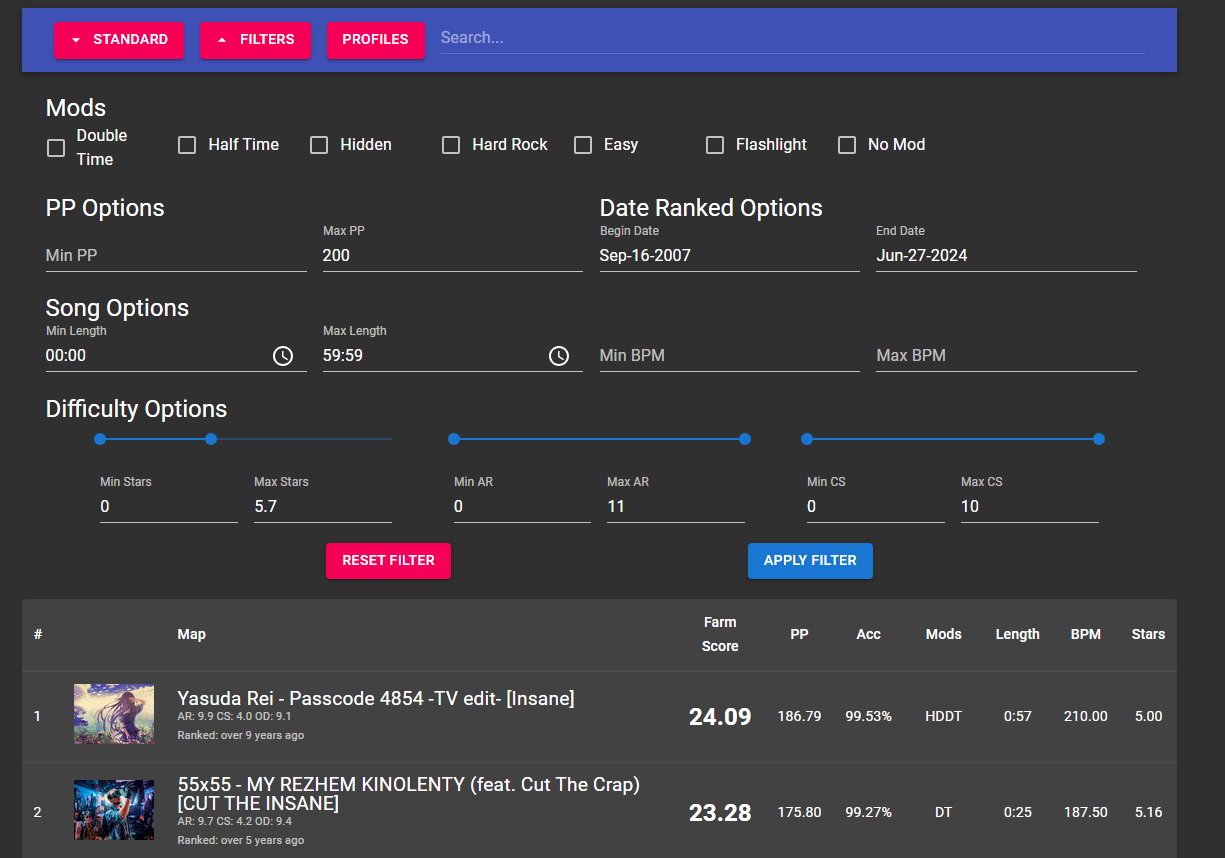
Task: Click the Max AR slider handle
Action: [745, 439]
